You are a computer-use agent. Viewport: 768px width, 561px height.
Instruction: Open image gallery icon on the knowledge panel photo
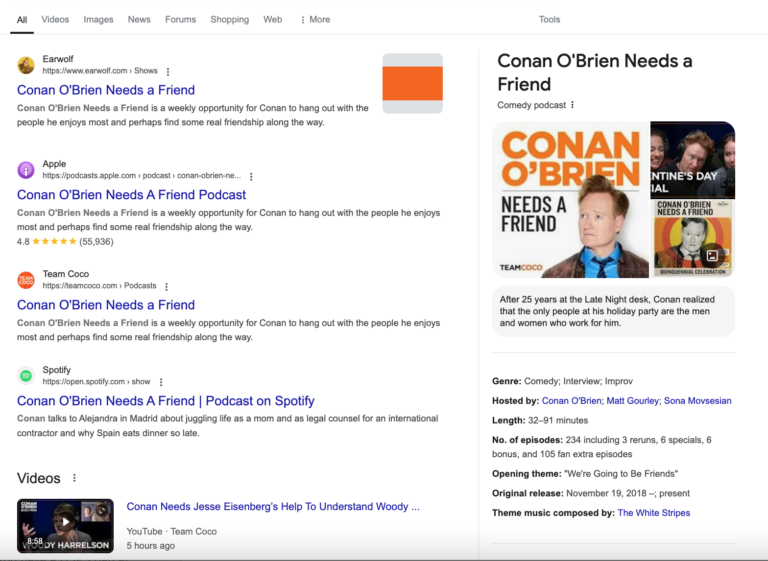point(713,255)
